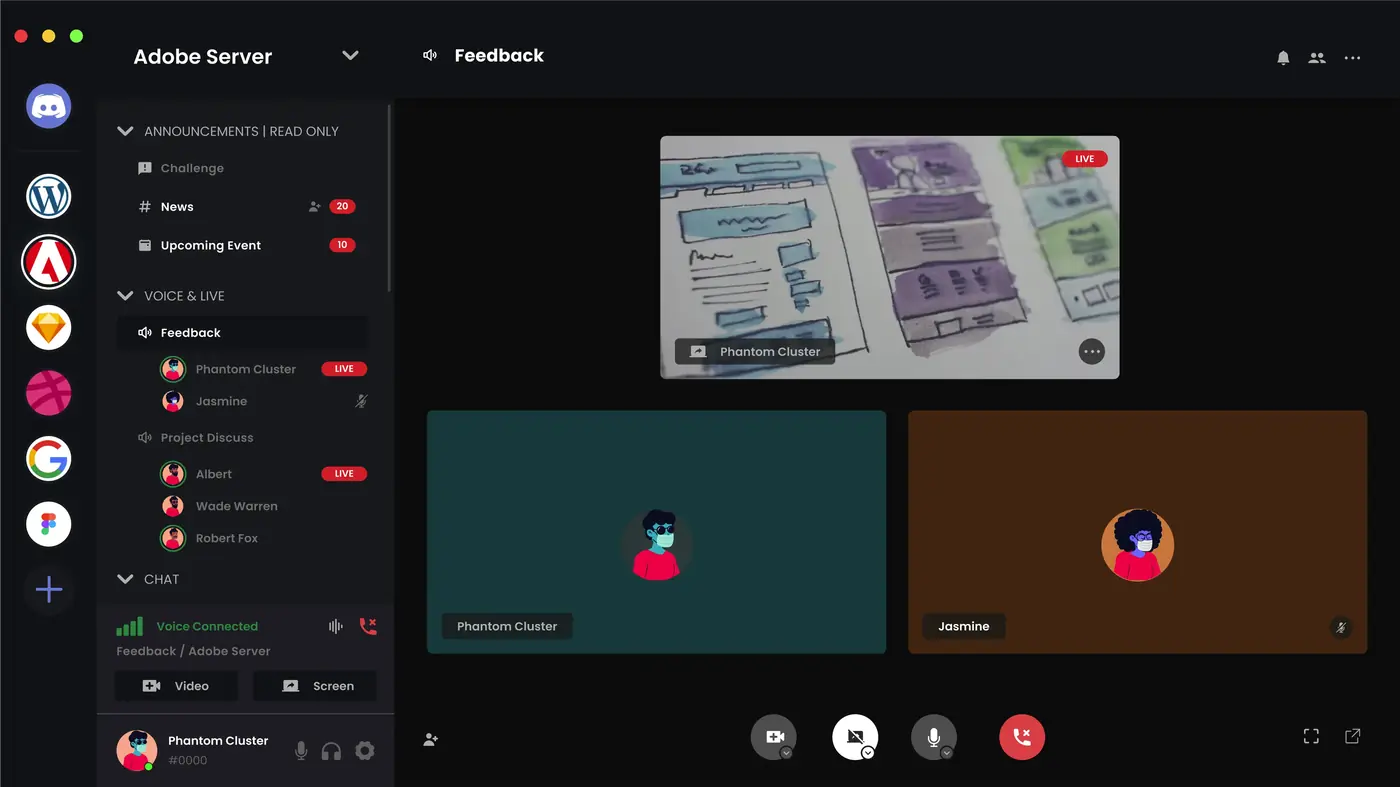Click the Video button

(x=177, y=686)
